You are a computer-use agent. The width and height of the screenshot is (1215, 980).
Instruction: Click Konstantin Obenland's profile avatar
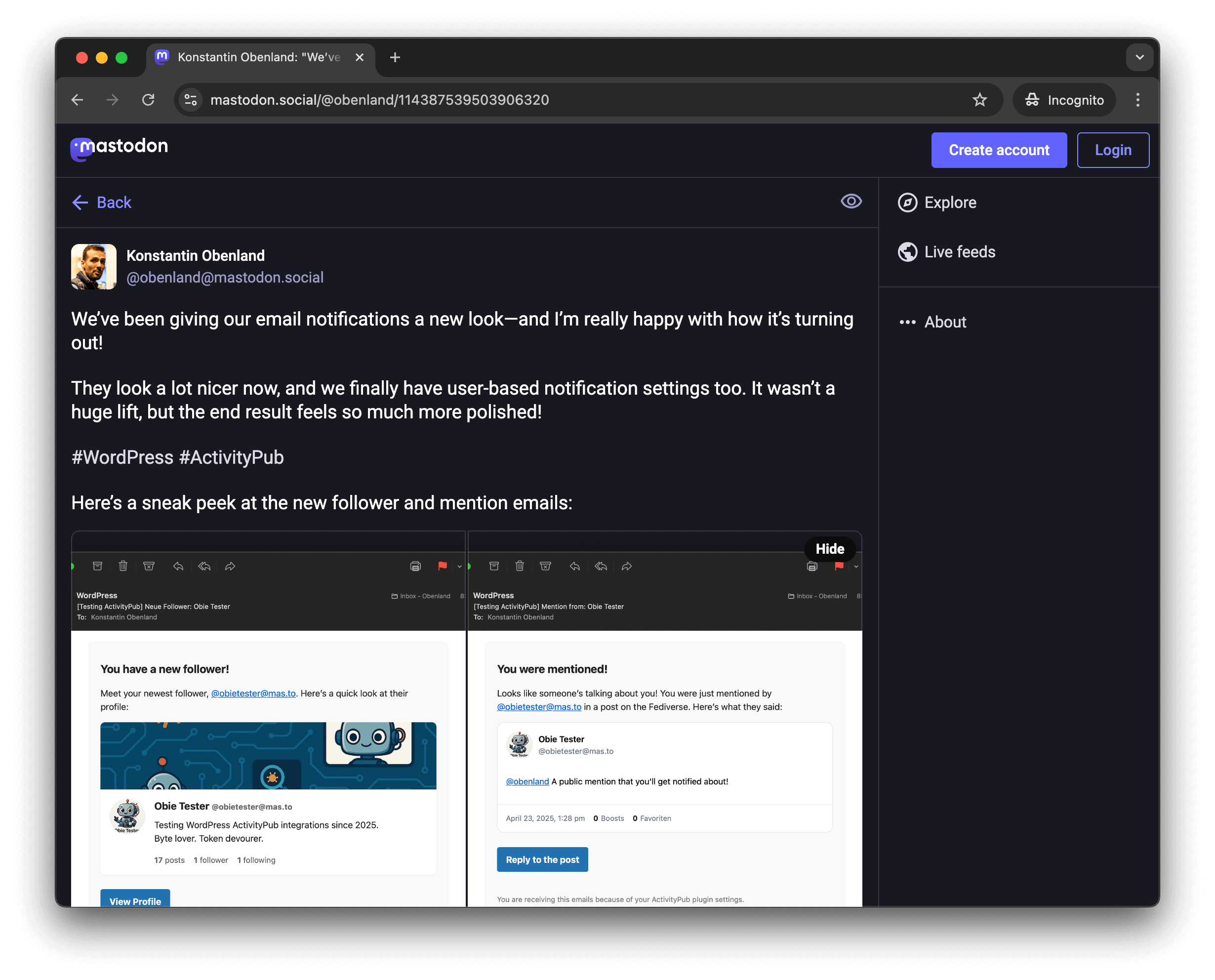coord(93,266)
